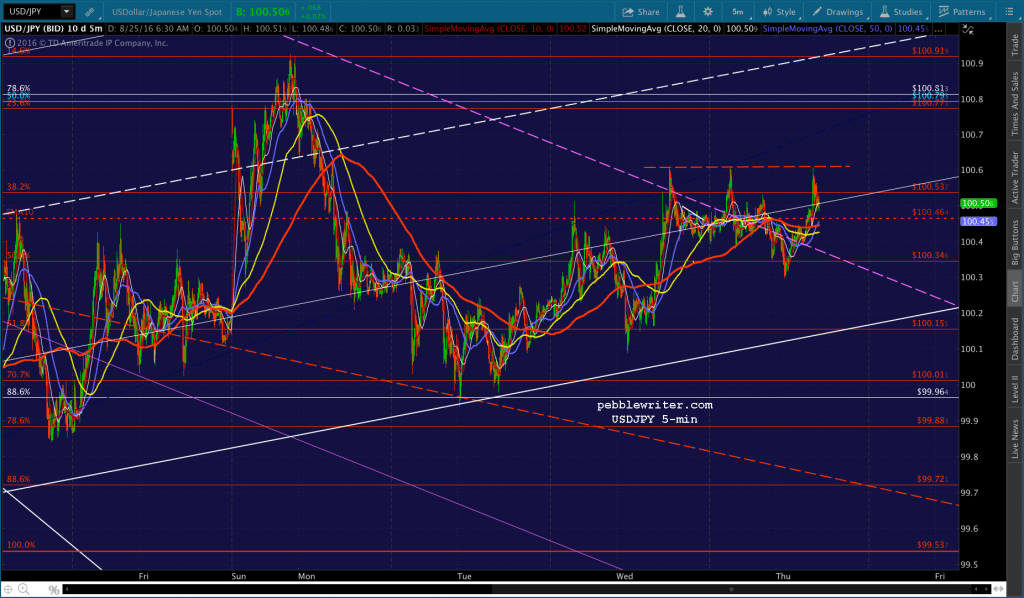The image size is (1024, 598).
Task: Click the close price C: 100.506 readout
Action: [360, 29]
